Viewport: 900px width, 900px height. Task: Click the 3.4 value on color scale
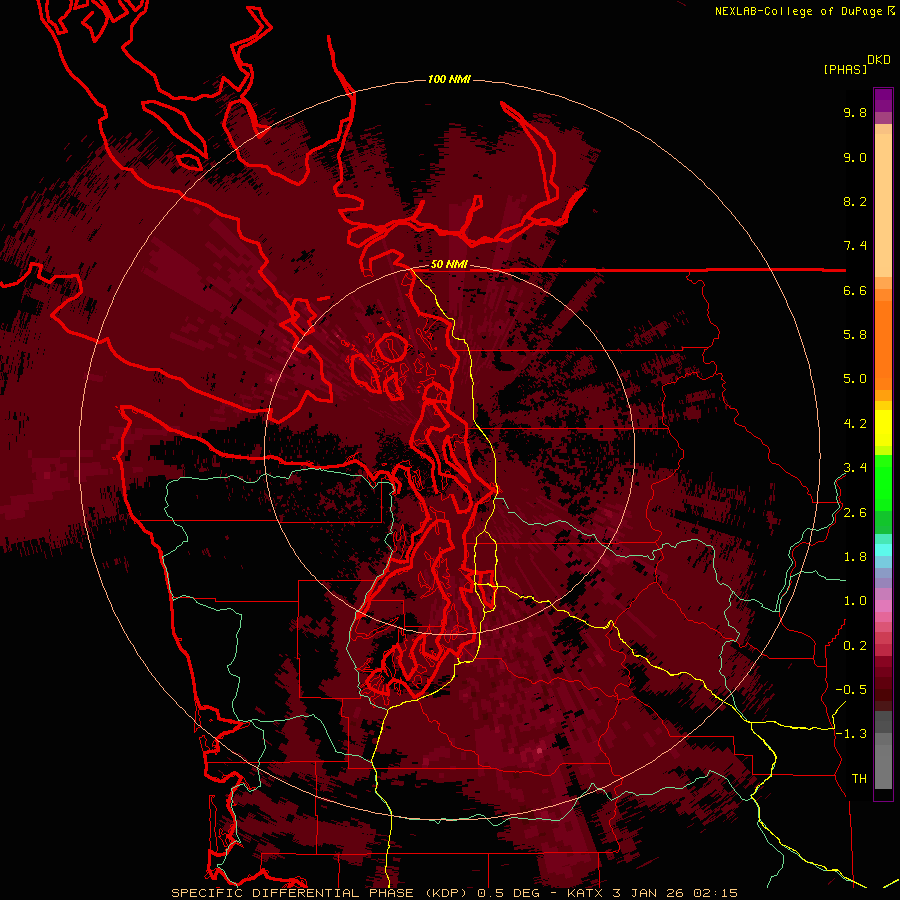tap(855, 468)
